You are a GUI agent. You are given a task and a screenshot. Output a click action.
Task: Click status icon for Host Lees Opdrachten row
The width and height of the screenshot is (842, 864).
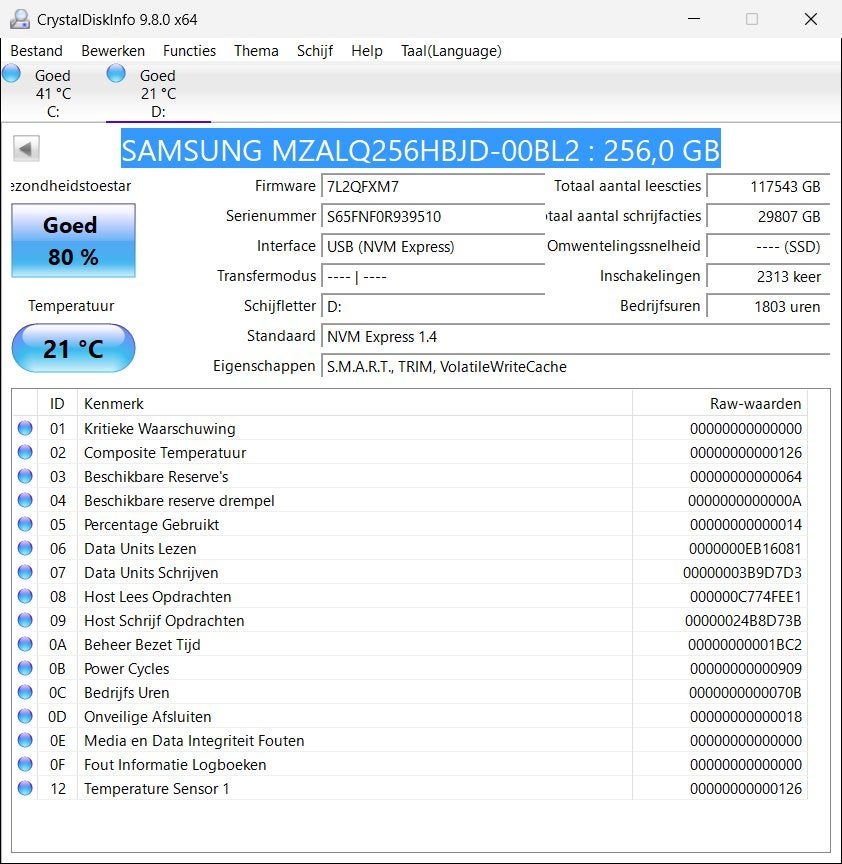tap(25, 596)
